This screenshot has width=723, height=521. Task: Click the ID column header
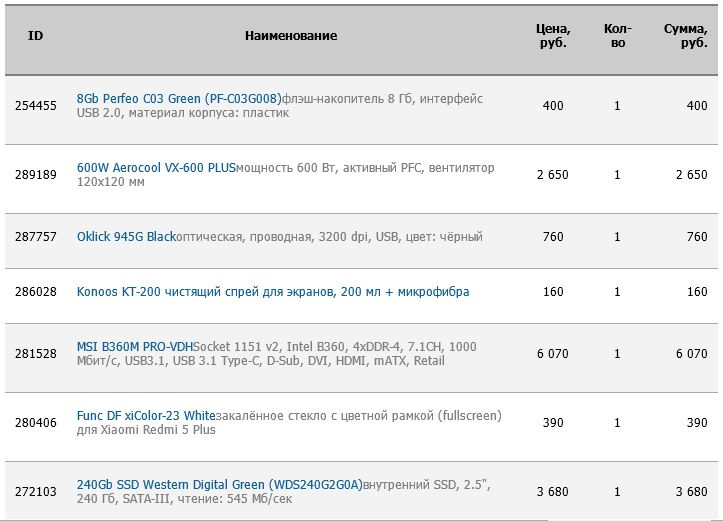(35, 36)
